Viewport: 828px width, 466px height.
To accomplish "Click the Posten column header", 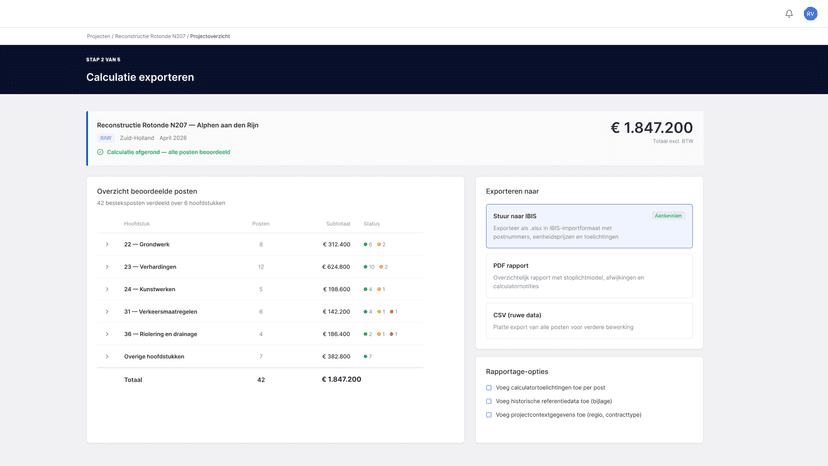I will 261,224.
